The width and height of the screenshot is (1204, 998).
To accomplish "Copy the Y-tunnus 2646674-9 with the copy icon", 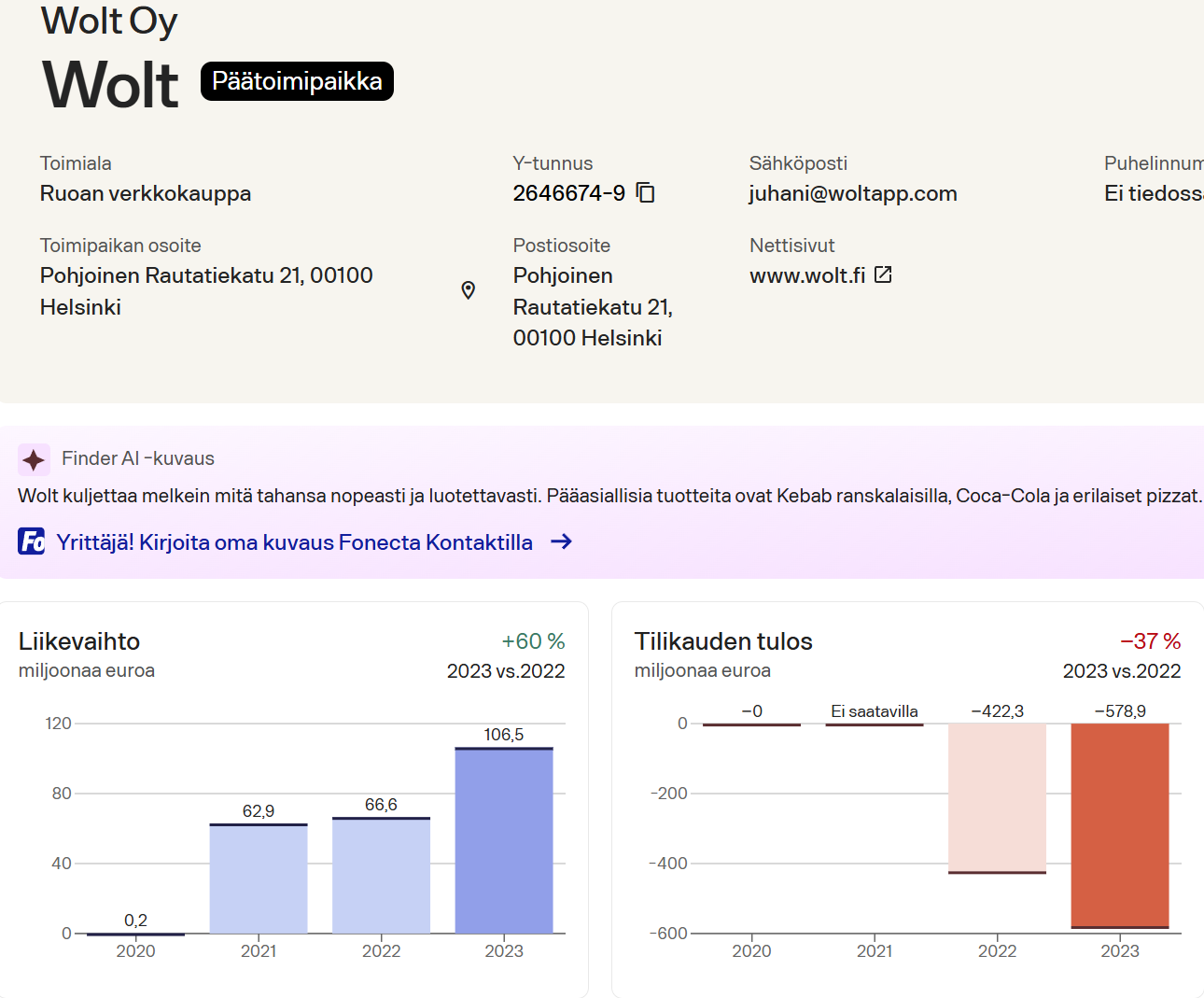I will [x=645, y=192].
